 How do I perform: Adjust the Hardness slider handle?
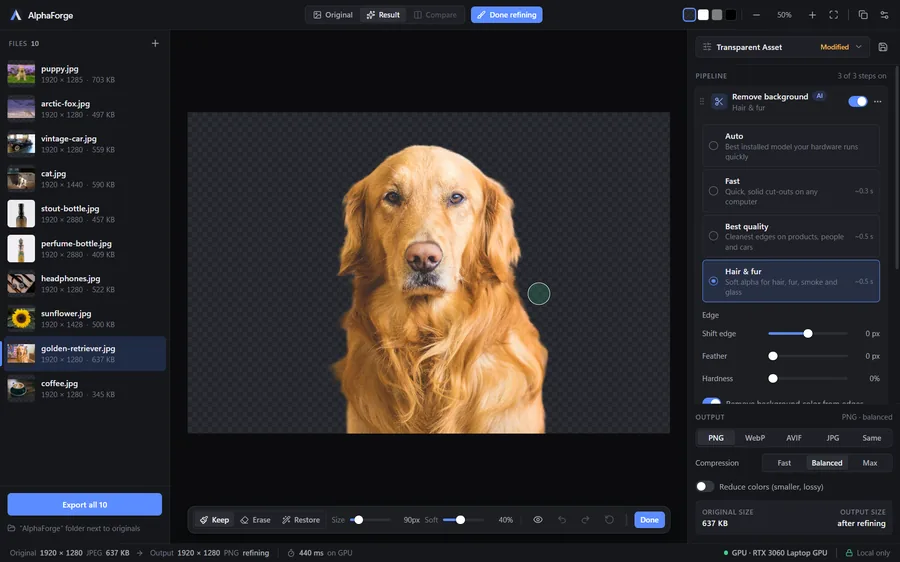coord(773,379)
